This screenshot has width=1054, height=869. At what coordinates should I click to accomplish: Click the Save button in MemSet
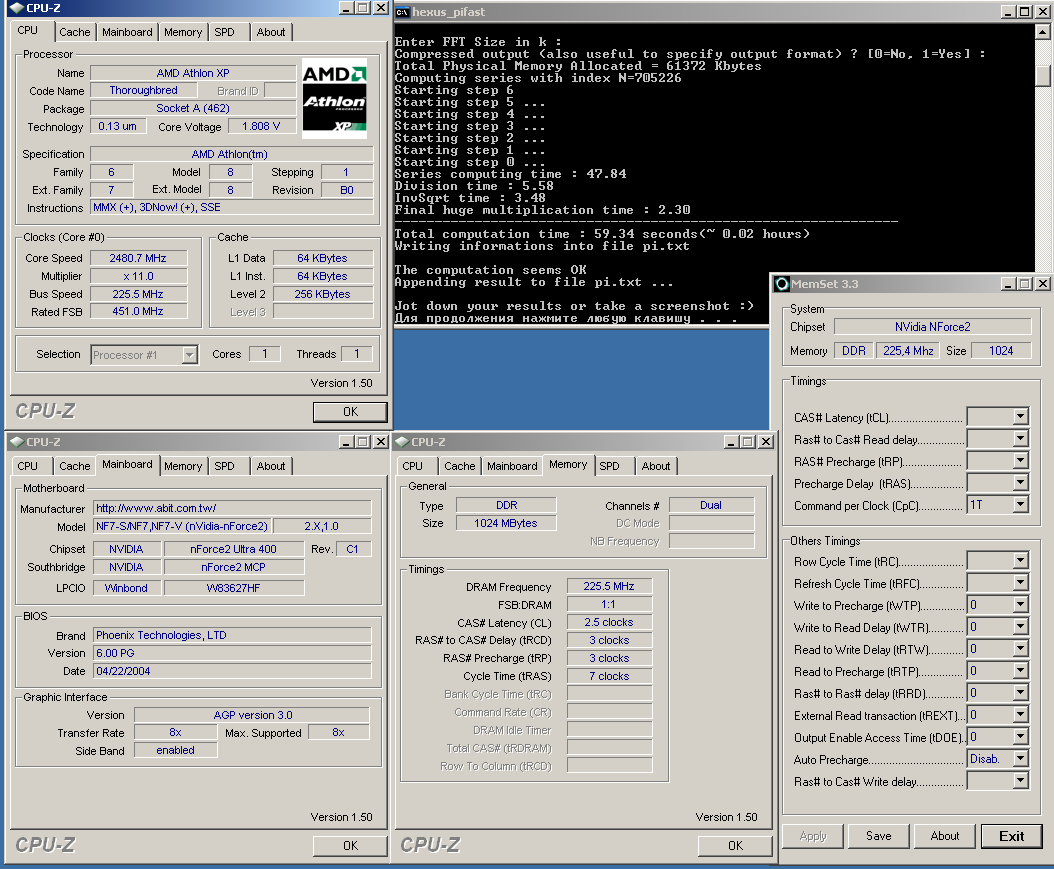(879, 836)
